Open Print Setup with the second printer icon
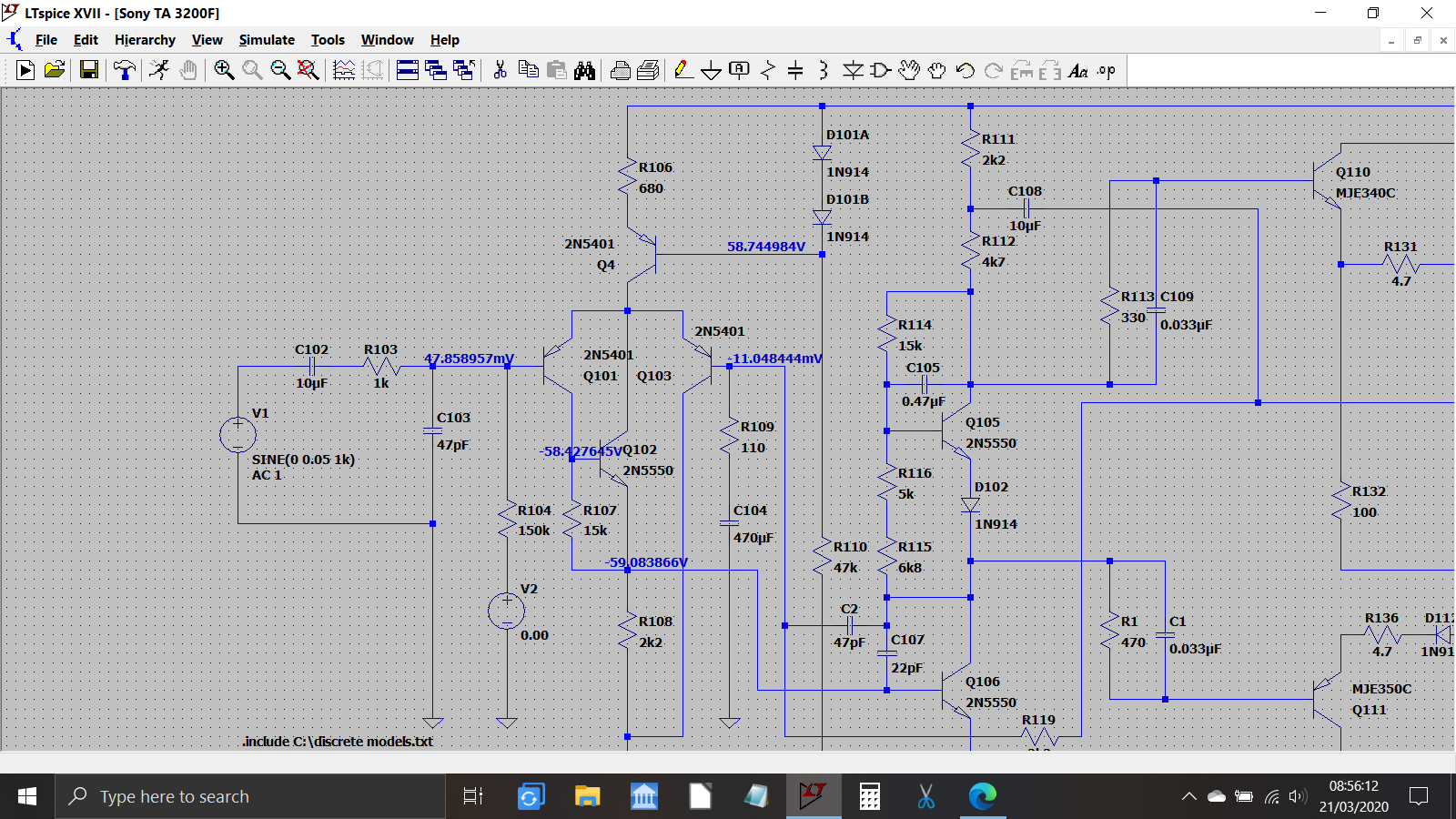Viewport: 1456px width, 819px height. [648, 70]
